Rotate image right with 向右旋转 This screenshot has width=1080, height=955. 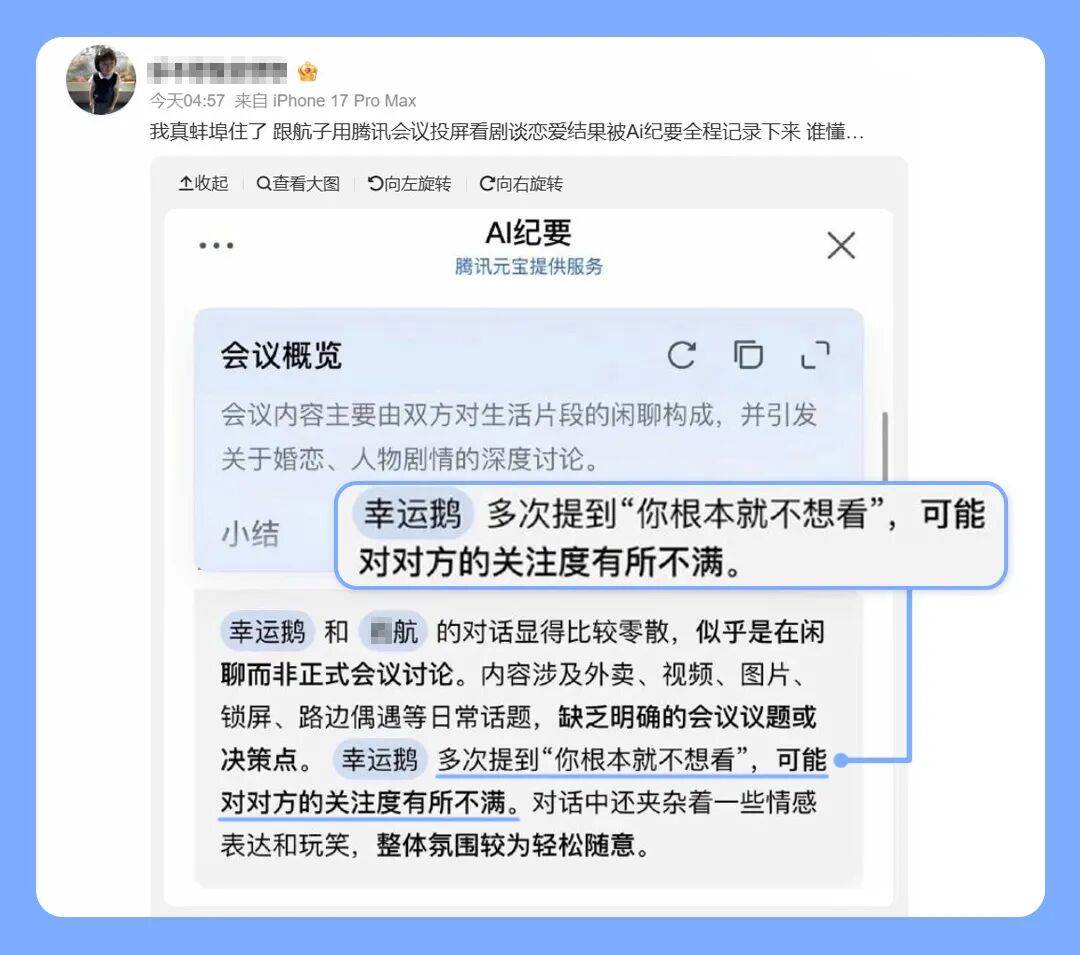click(521, 183)
